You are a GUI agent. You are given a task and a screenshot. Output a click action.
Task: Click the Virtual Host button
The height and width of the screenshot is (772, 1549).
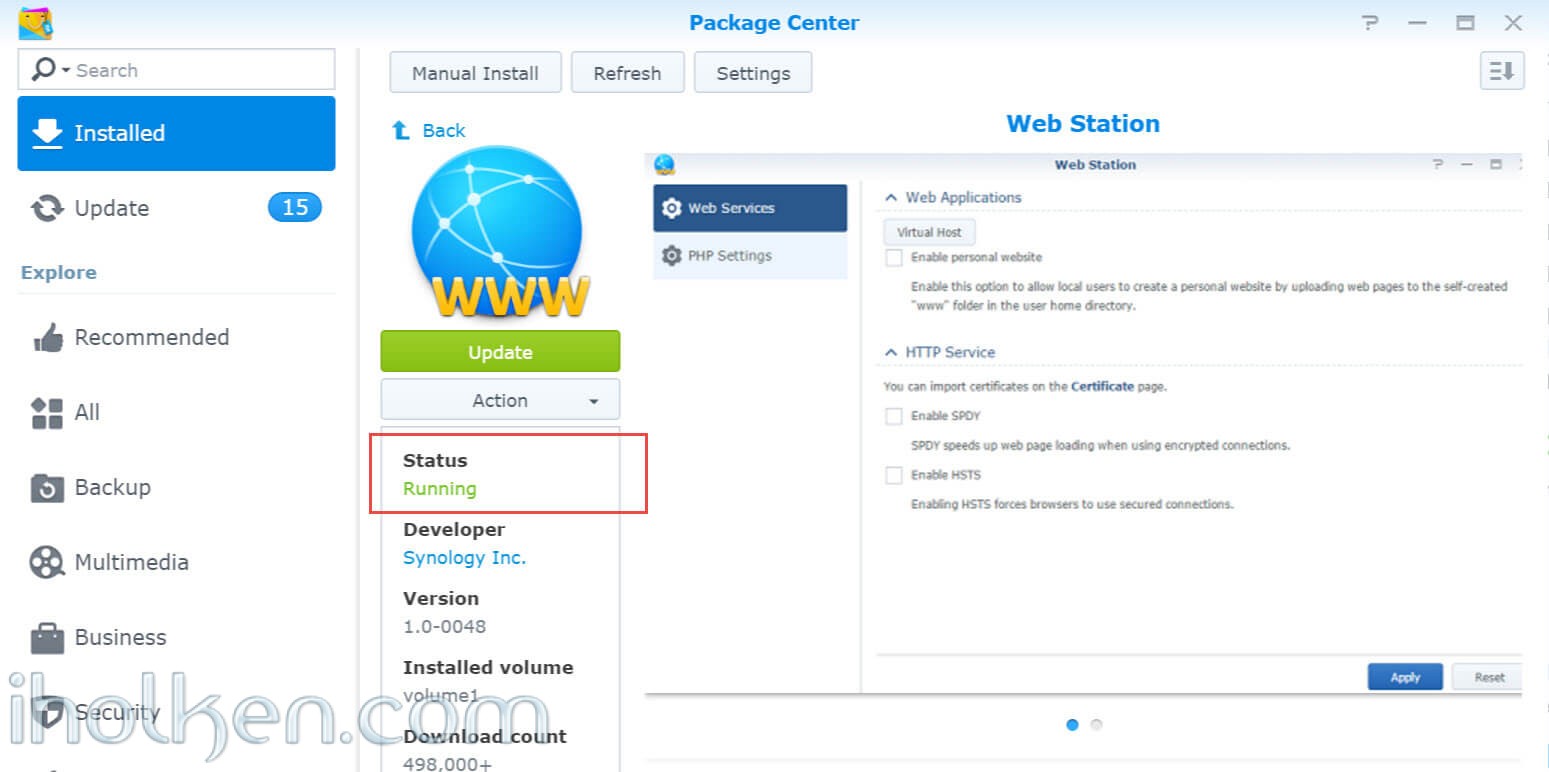[929, 232]
